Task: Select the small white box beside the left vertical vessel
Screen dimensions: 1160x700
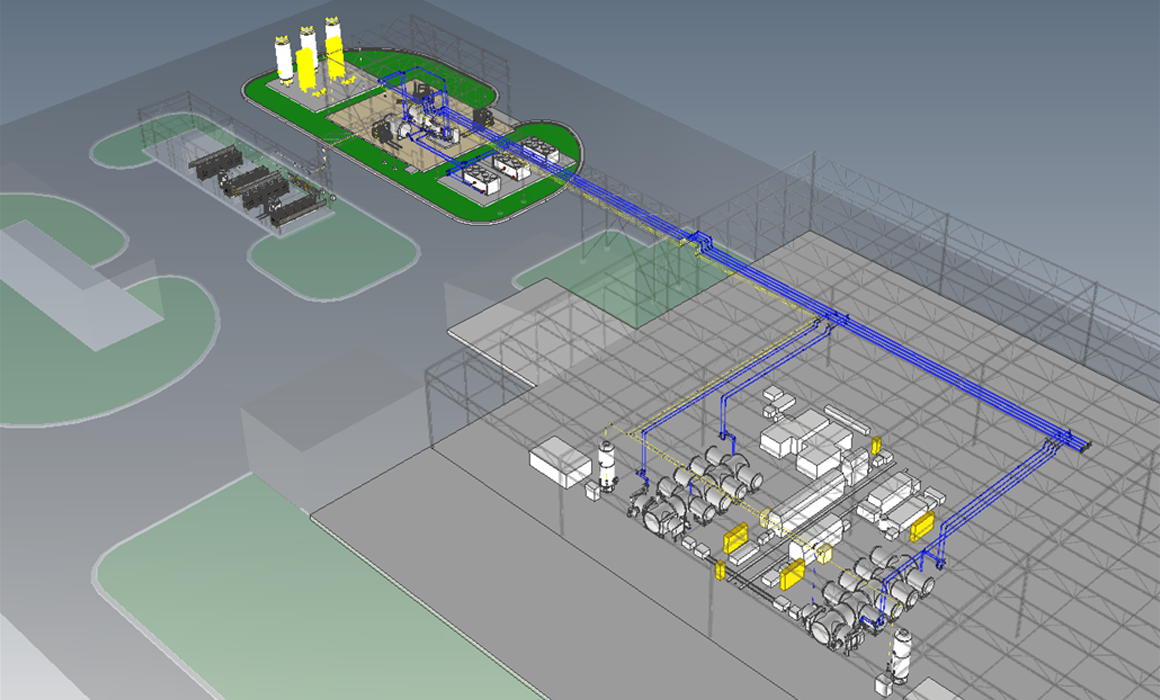Action: [593, 491]
